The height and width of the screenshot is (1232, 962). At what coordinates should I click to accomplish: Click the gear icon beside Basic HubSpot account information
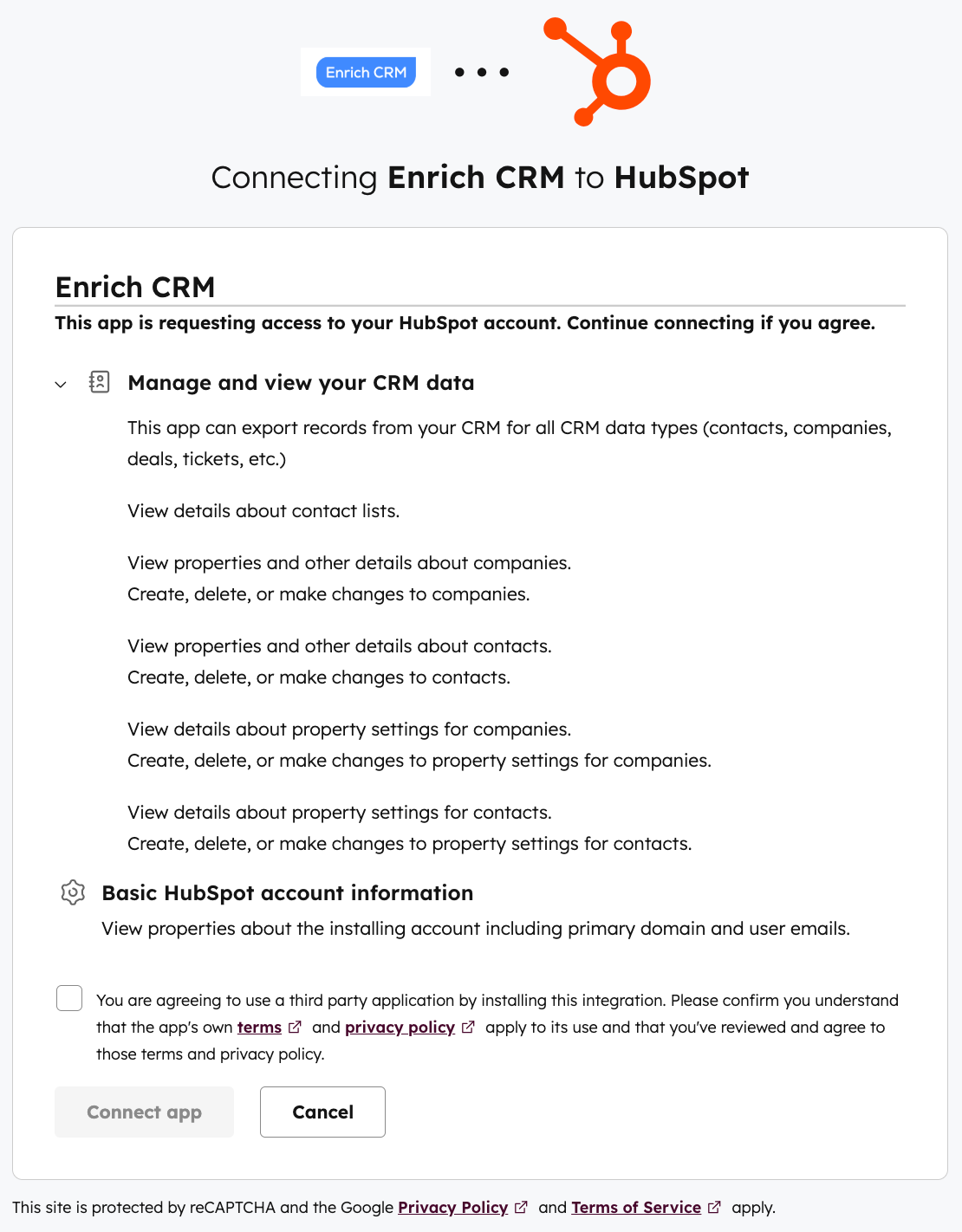click(x=73, y=892)
